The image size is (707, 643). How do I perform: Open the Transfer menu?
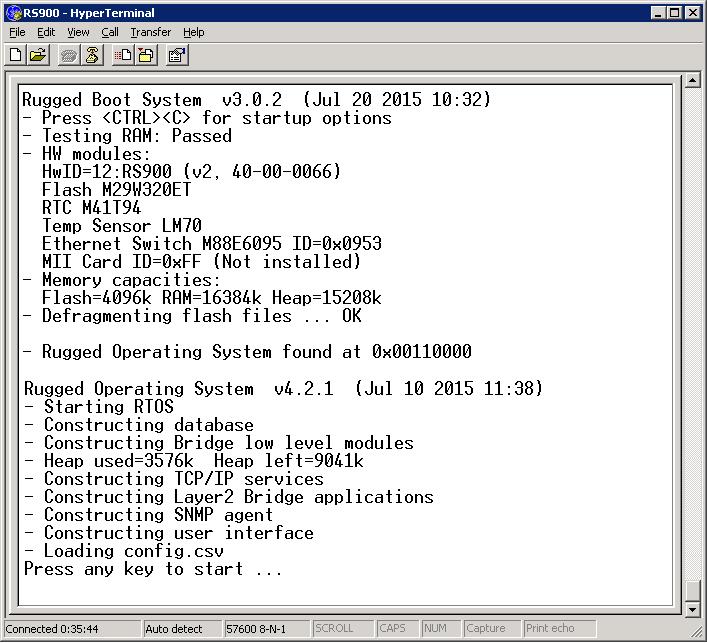coord(150,32)
